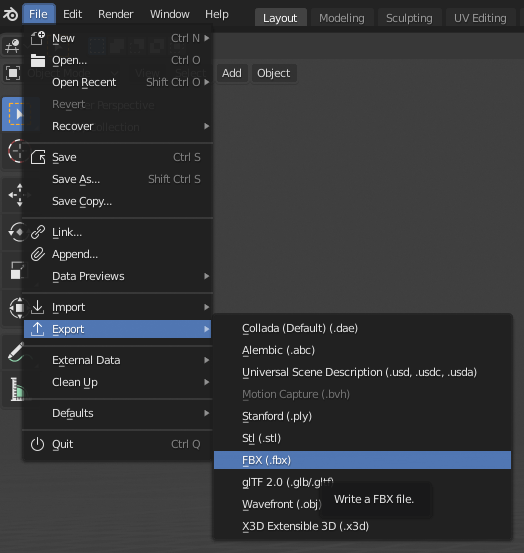Export as X3D Extensible 3D (.x3d)
Image resolution: width=524 pixels, height=553 pixels.
(x=362, y=526)
